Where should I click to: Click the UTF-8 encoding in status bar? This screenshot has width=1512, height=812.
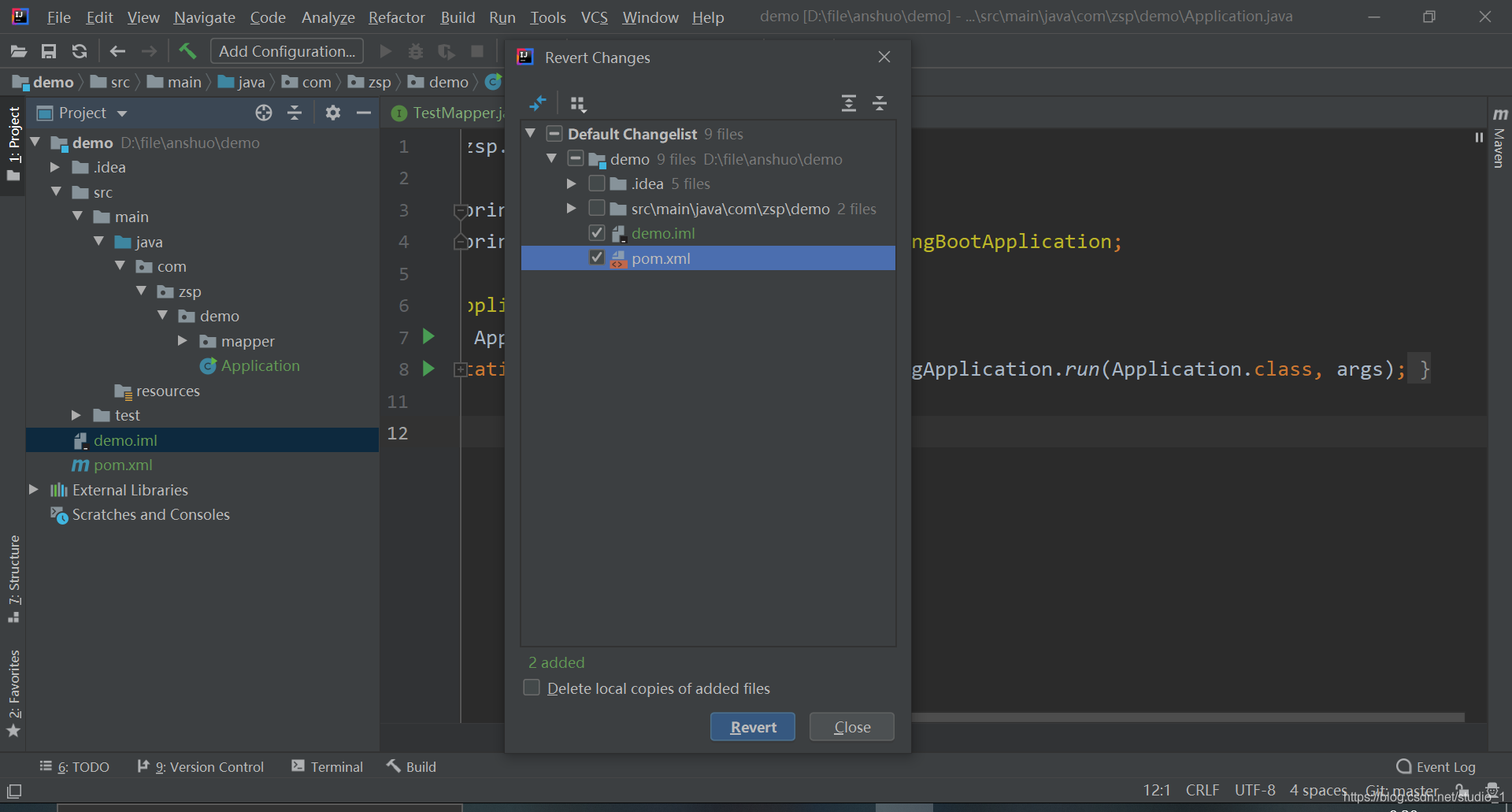(1254, 790)
